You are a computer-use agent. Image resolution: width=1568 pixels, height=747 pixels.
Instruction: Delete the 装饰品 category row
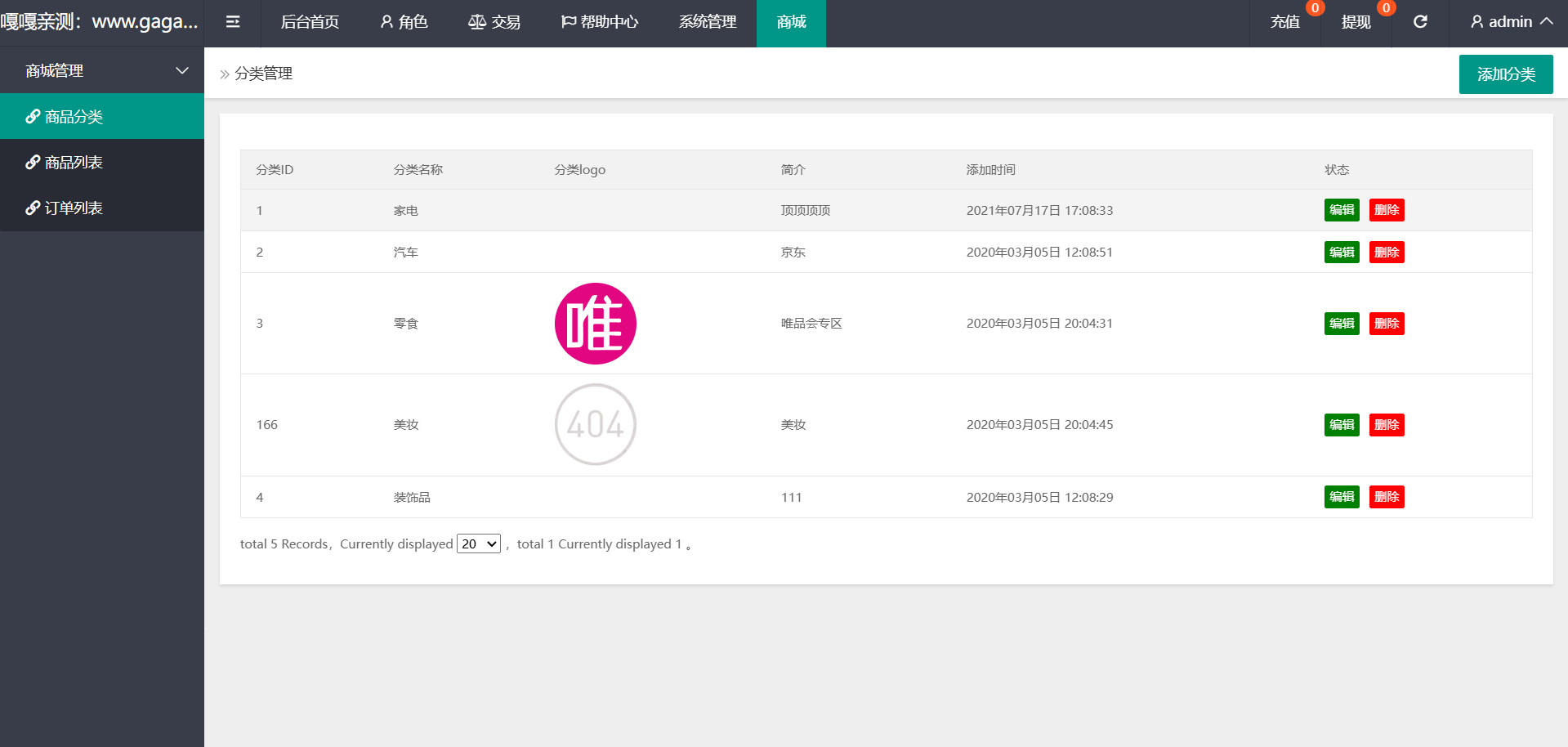[x=1386, y=497]
